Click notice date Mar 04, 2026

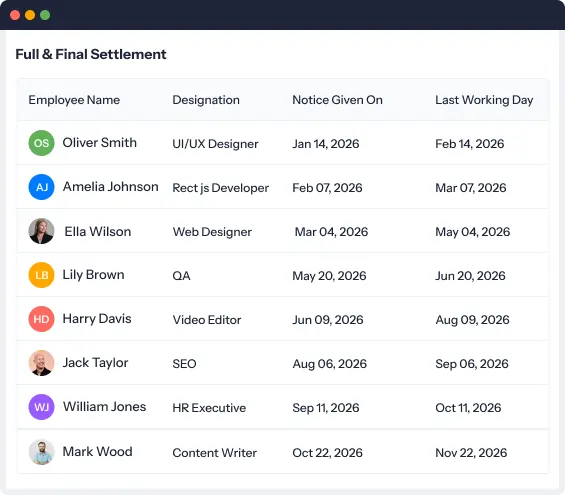(x=332, y=232)
